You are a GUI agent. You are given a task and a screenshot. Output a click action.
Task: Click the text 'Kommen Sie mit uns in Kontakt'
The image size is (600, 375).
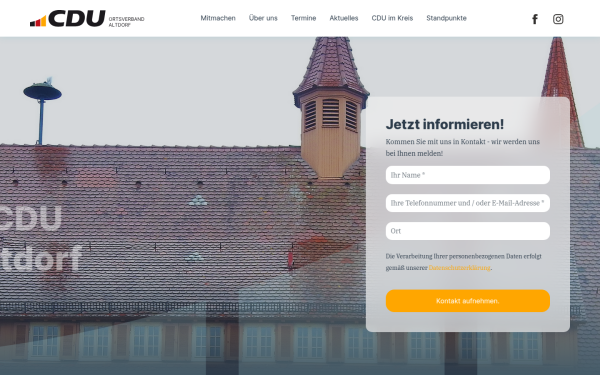coord(435,142)
